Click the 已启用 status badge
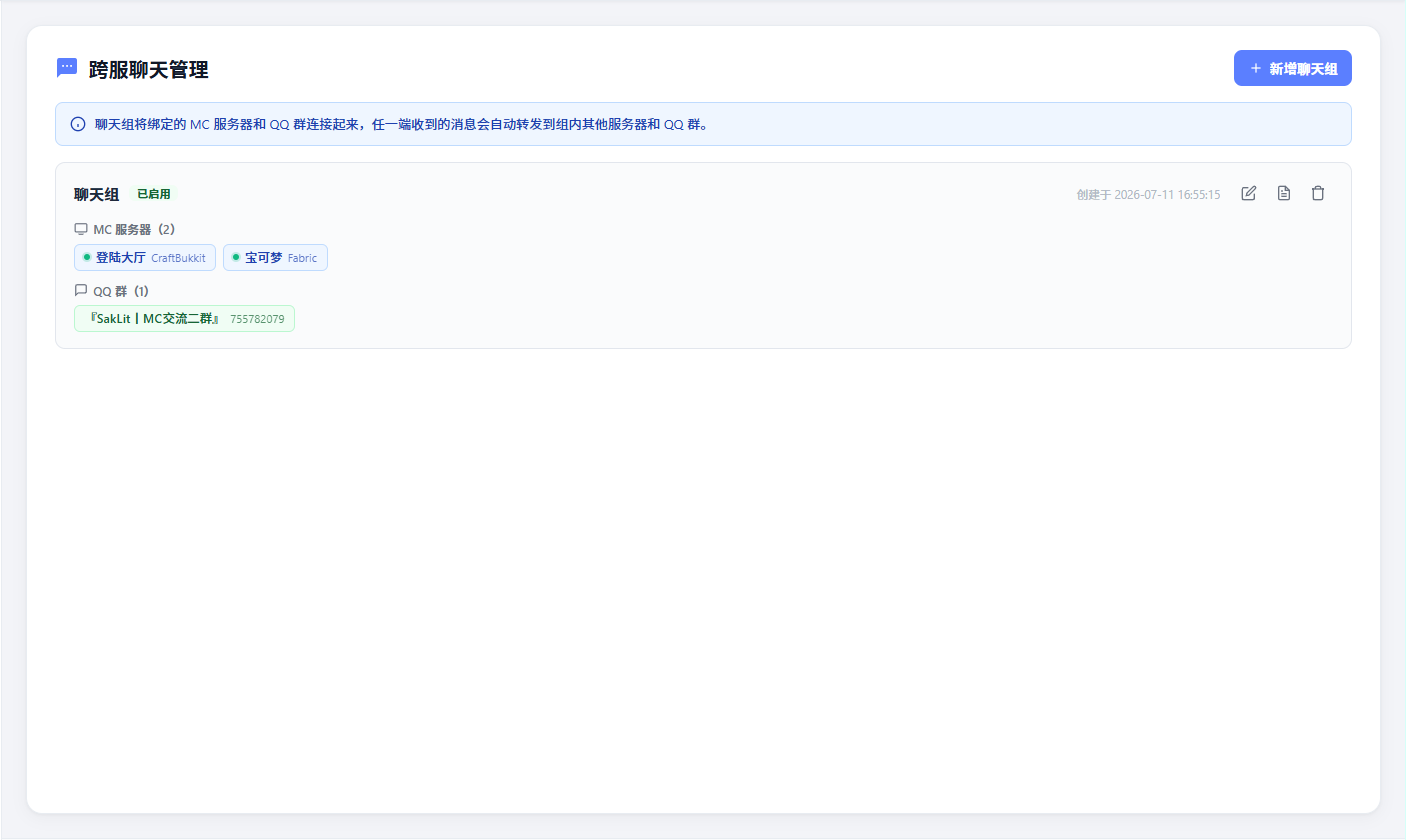The width and height of the screenshot is (1406, 840). [154, 194]
